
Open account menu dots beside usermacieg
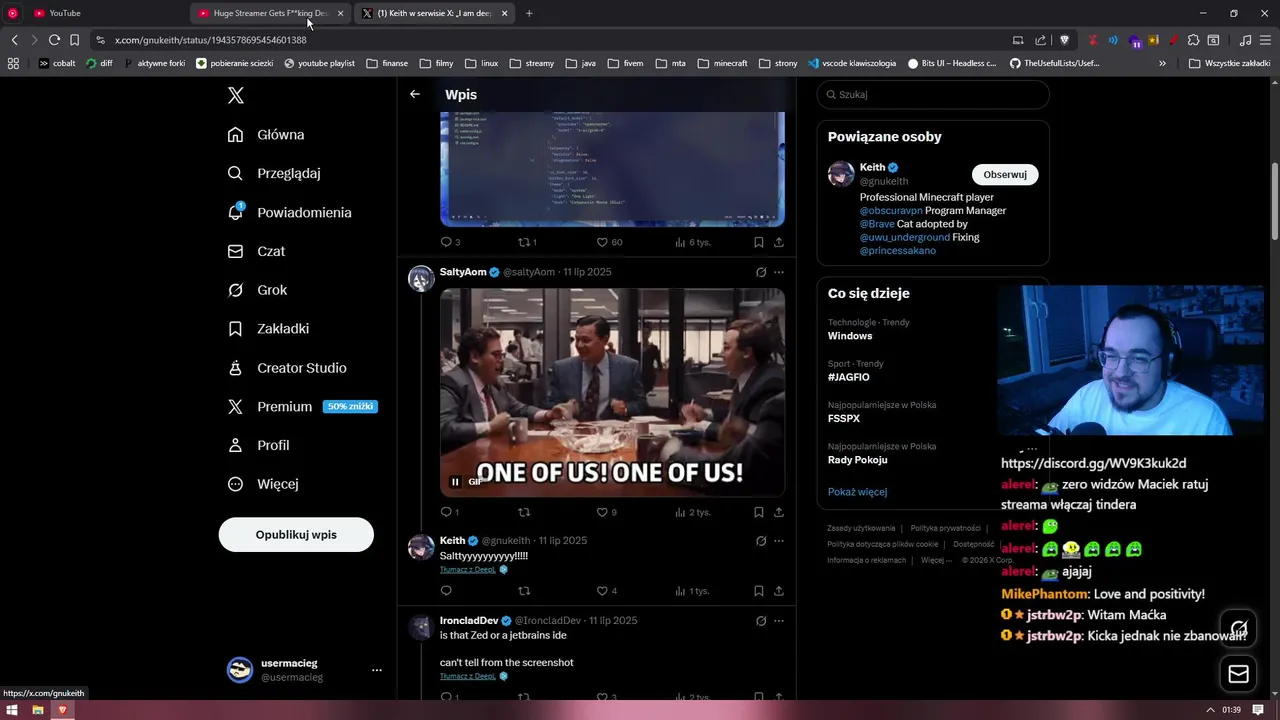pyautogui.click(x=377, y=670)
